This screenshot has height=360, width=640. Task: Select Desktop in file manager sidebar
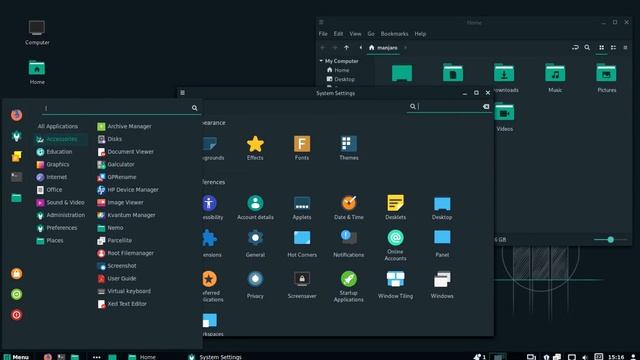[x=340, y=79]
